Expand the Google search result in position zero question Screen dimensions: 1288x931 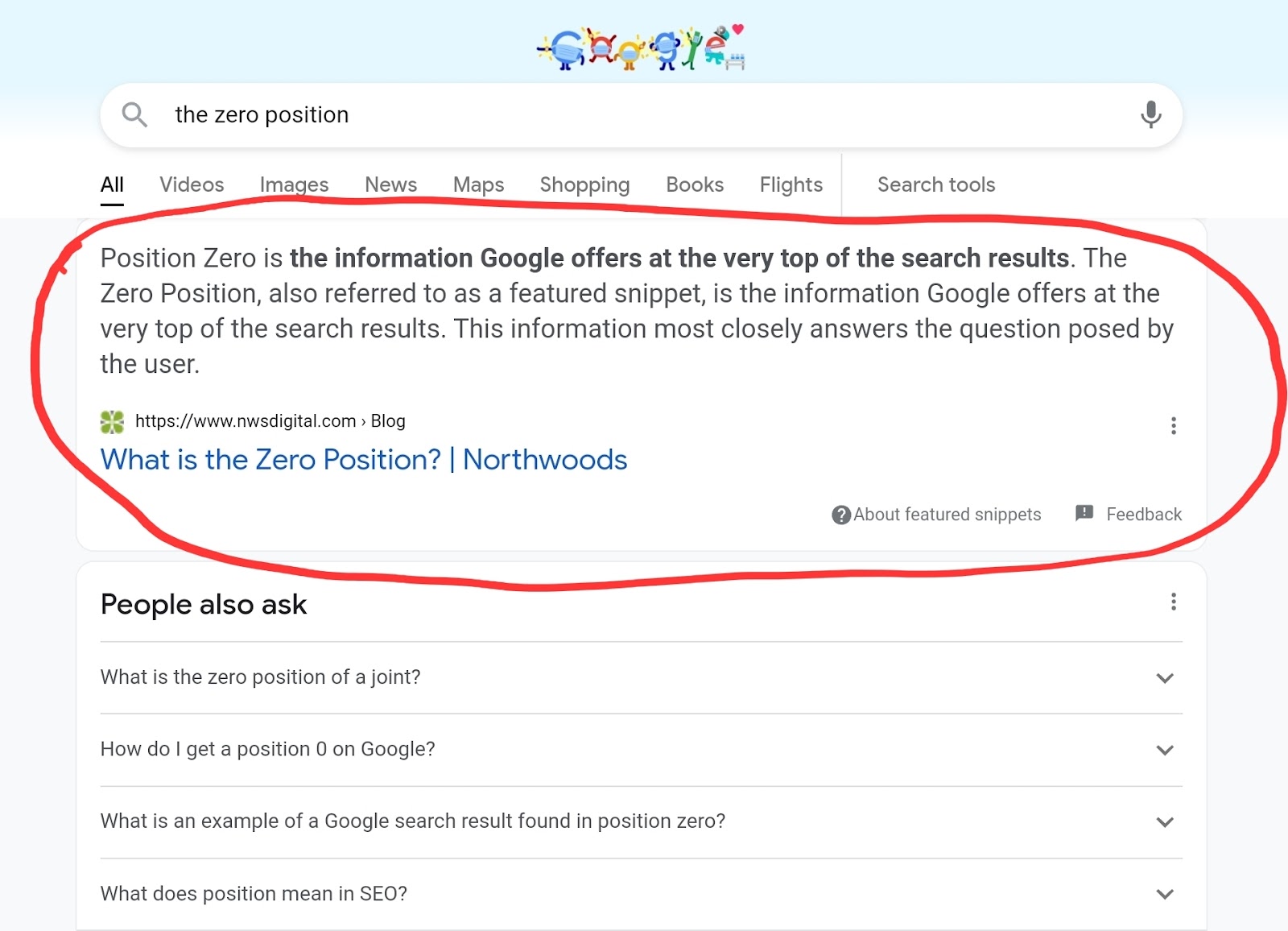click(x=642, y=821)
